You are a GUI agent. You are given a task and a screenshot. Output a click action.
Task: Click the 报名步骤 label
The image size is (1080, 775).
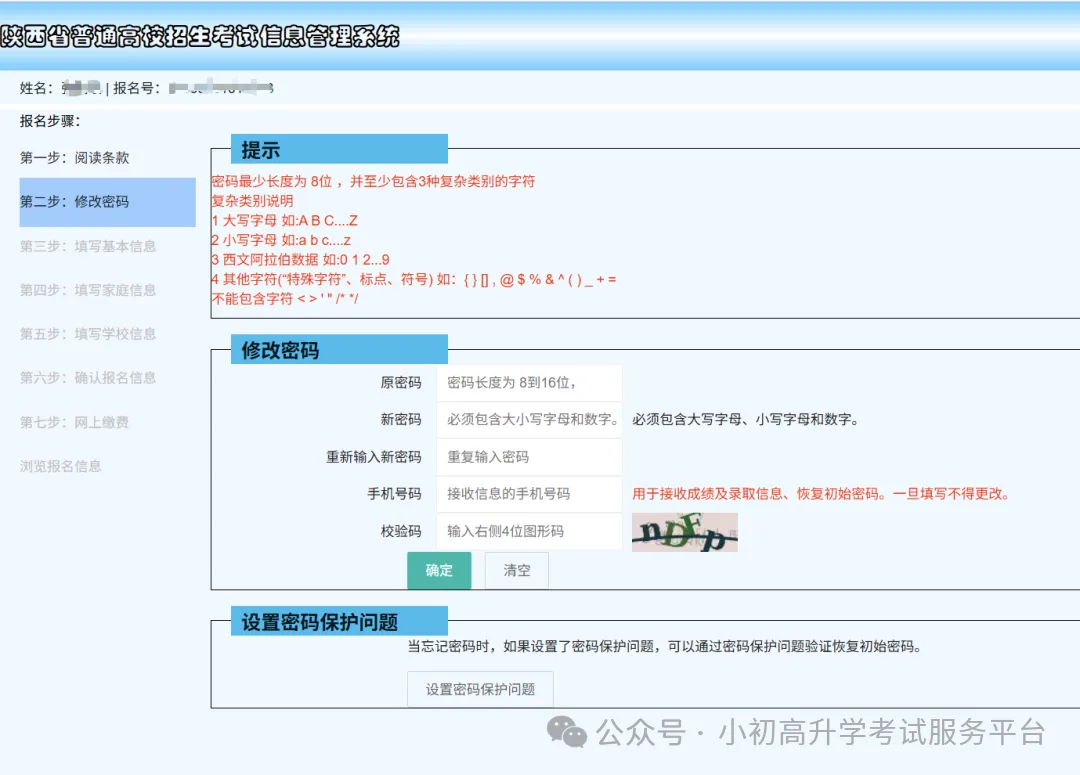click(x=50, y=121)
